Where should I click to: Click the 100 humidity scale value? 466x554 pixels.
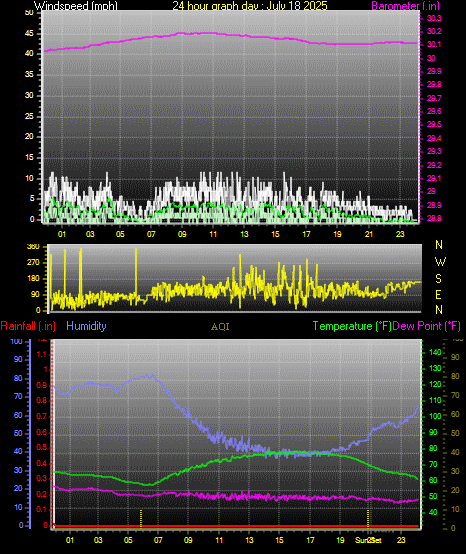[x=16, y=341]
